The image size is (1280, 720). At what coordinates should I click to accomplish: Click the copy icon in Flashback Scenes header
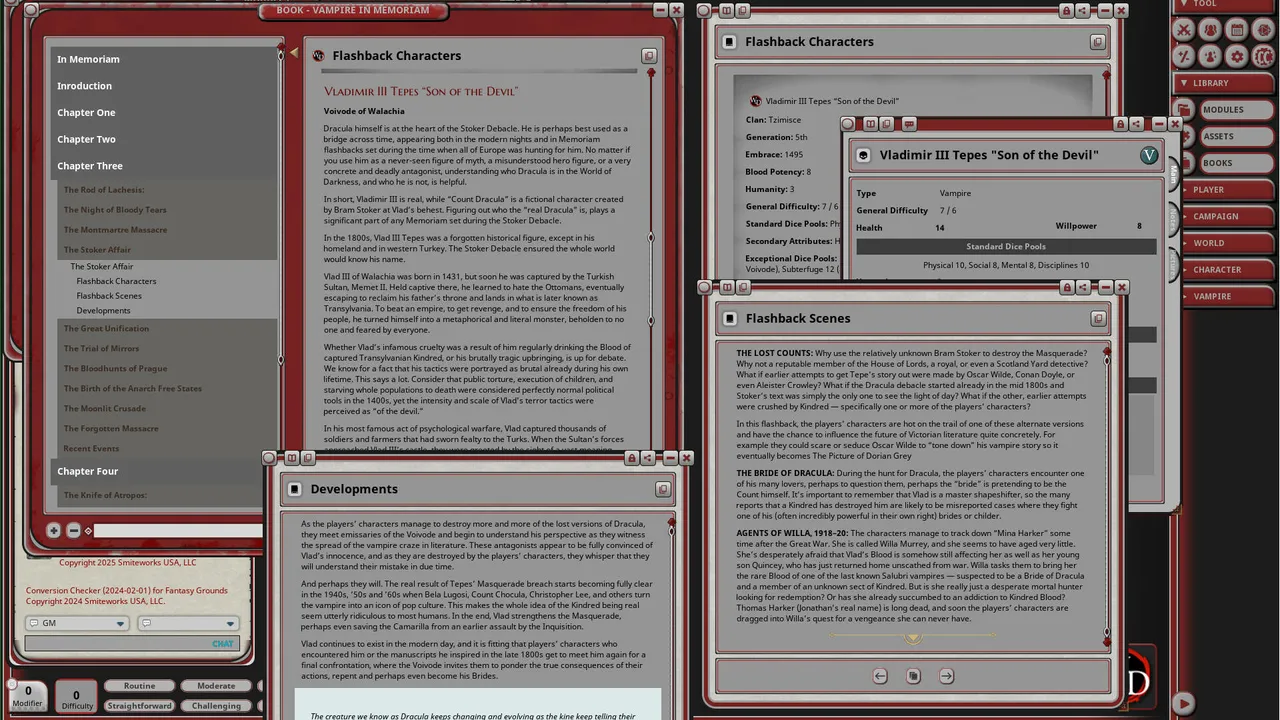1098,319
